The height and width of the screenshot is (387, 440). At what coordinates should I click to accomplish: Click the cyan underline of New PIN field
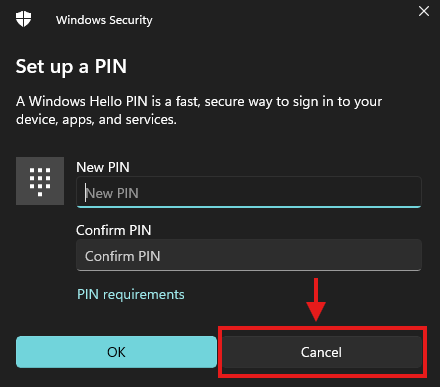249,207
